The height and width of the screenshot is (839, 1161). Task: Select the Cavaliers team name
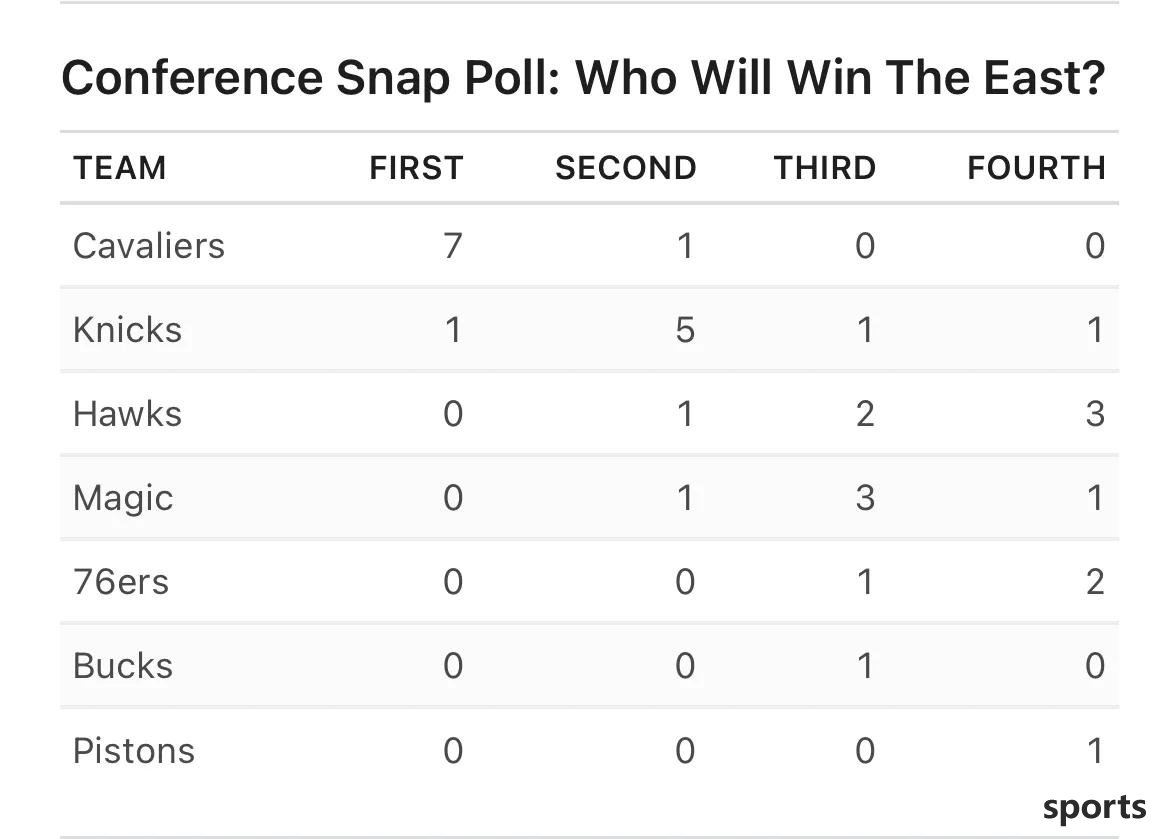149,246
